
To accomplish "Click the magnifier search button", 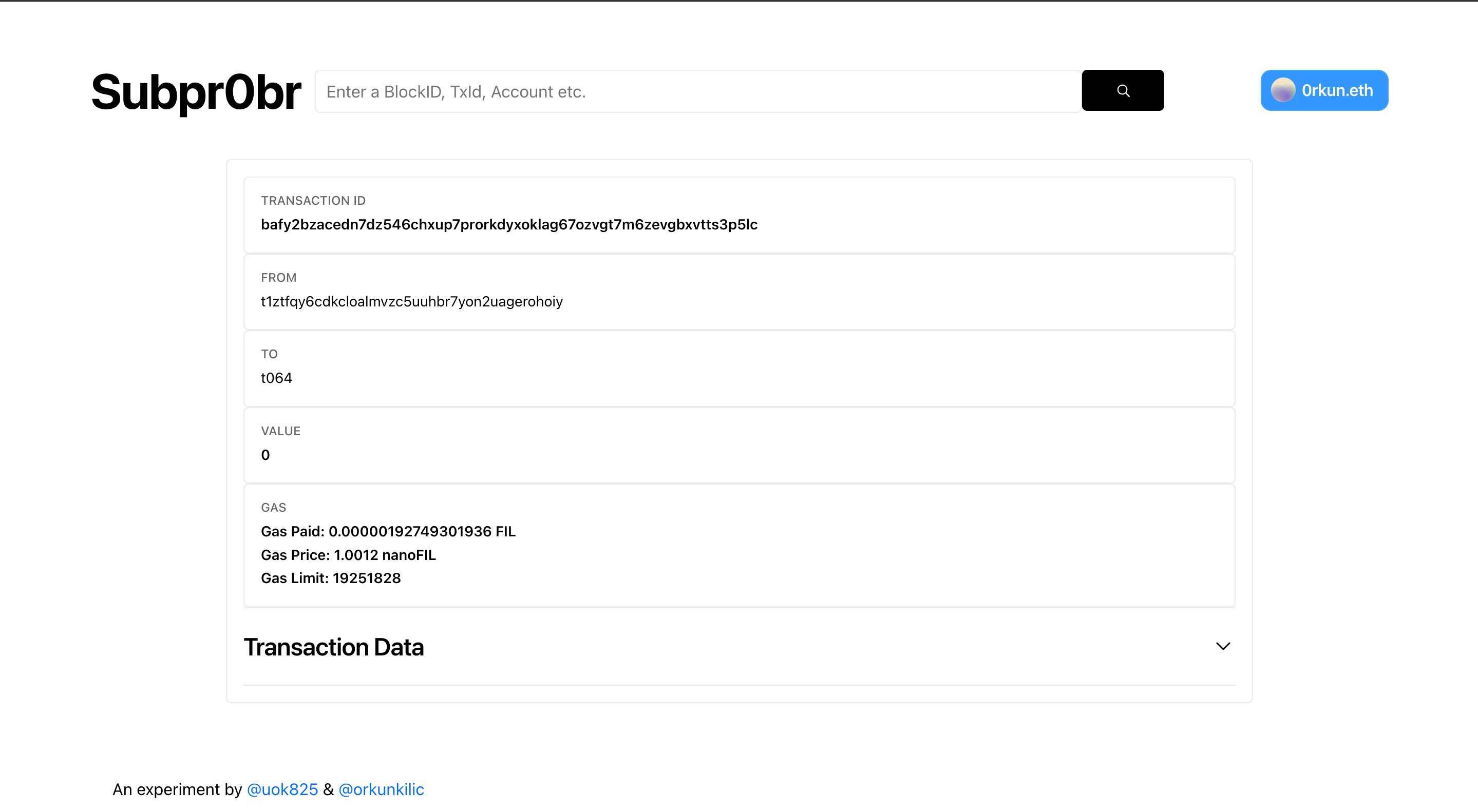I will [1122, 91].
